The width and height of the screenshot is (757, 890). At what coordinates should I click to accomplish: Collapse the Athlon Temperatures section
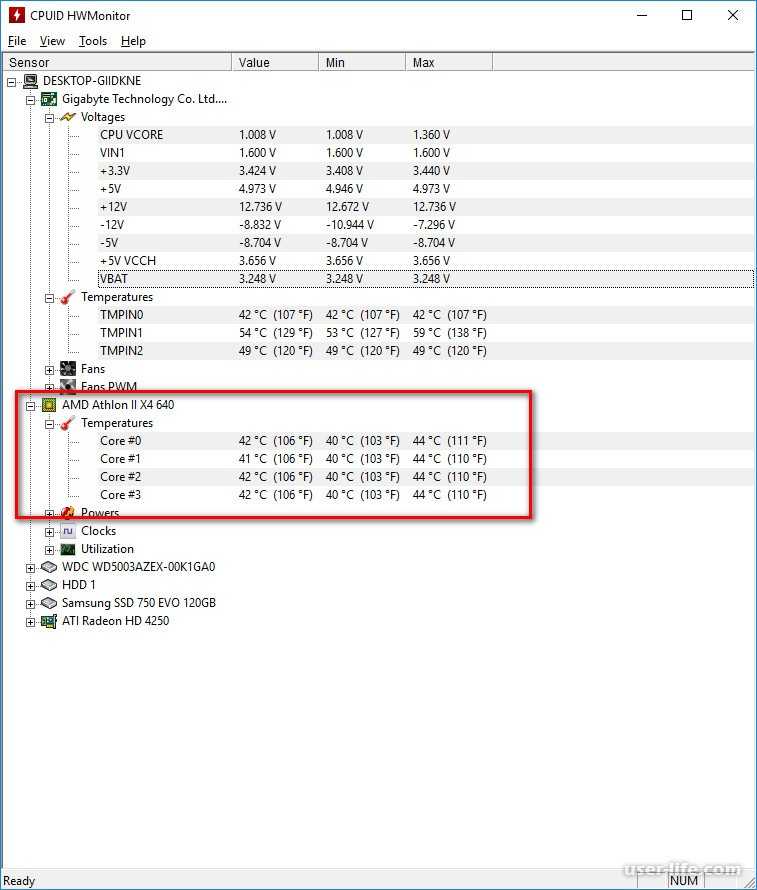click(49, 424)
